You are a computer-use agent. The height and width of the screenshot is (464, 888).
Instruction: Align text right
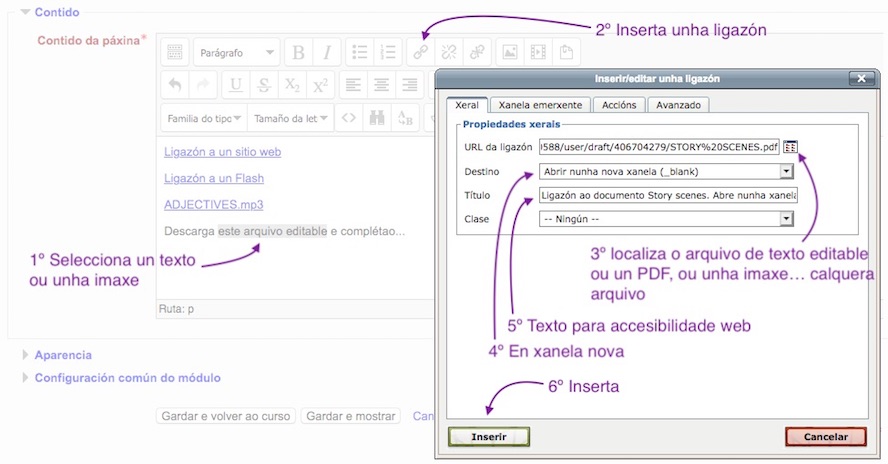coord(410,86)
